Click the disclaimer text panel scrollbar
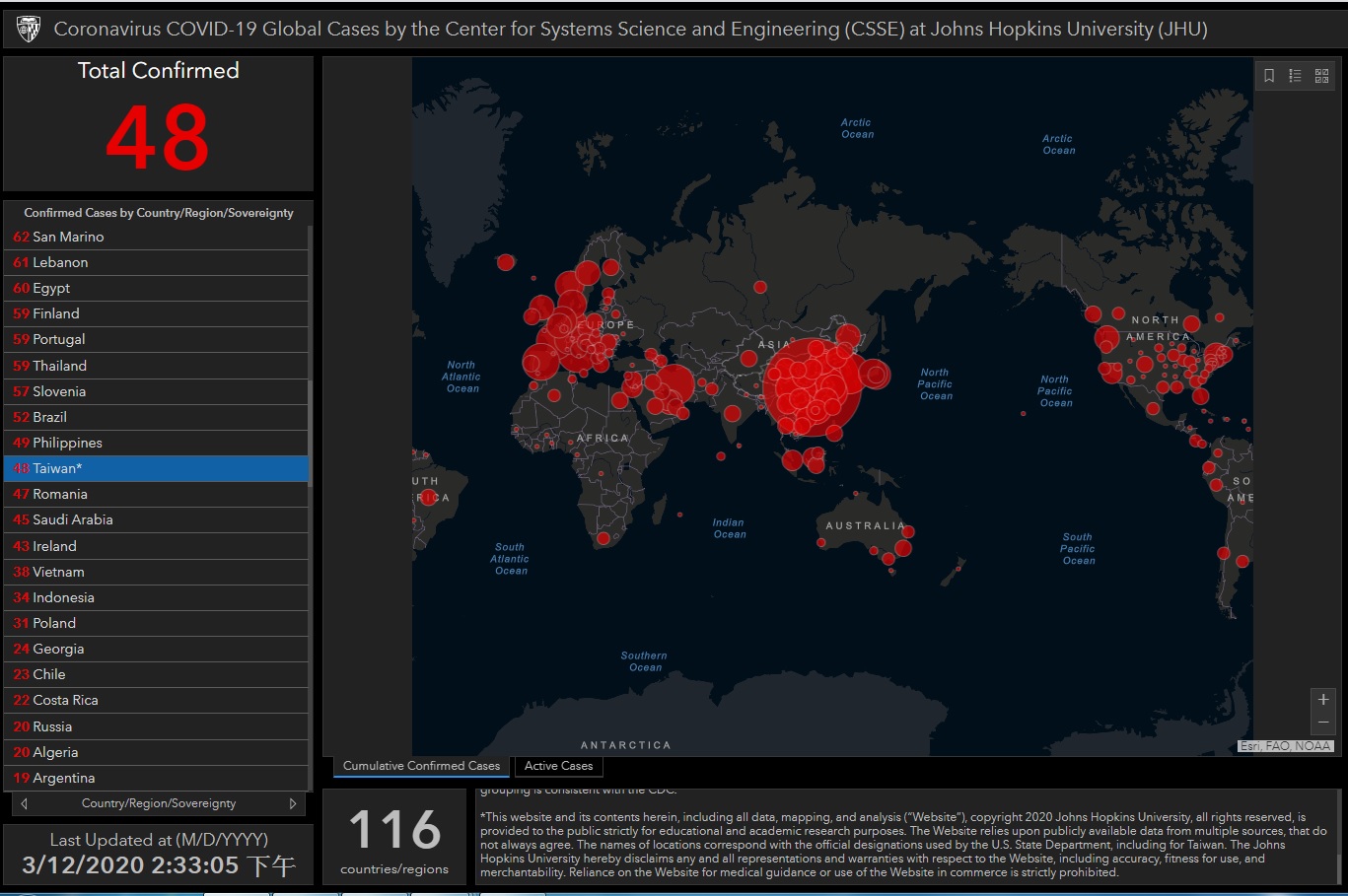The height and width of the screenshot is (896, 1348). coord(1338,836)
